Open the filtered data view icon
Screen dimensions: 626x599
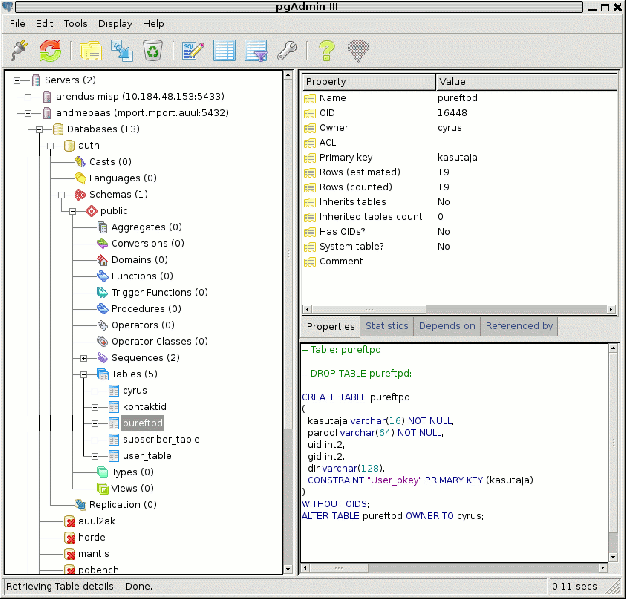pyautogui.click(x=256, y=51)
